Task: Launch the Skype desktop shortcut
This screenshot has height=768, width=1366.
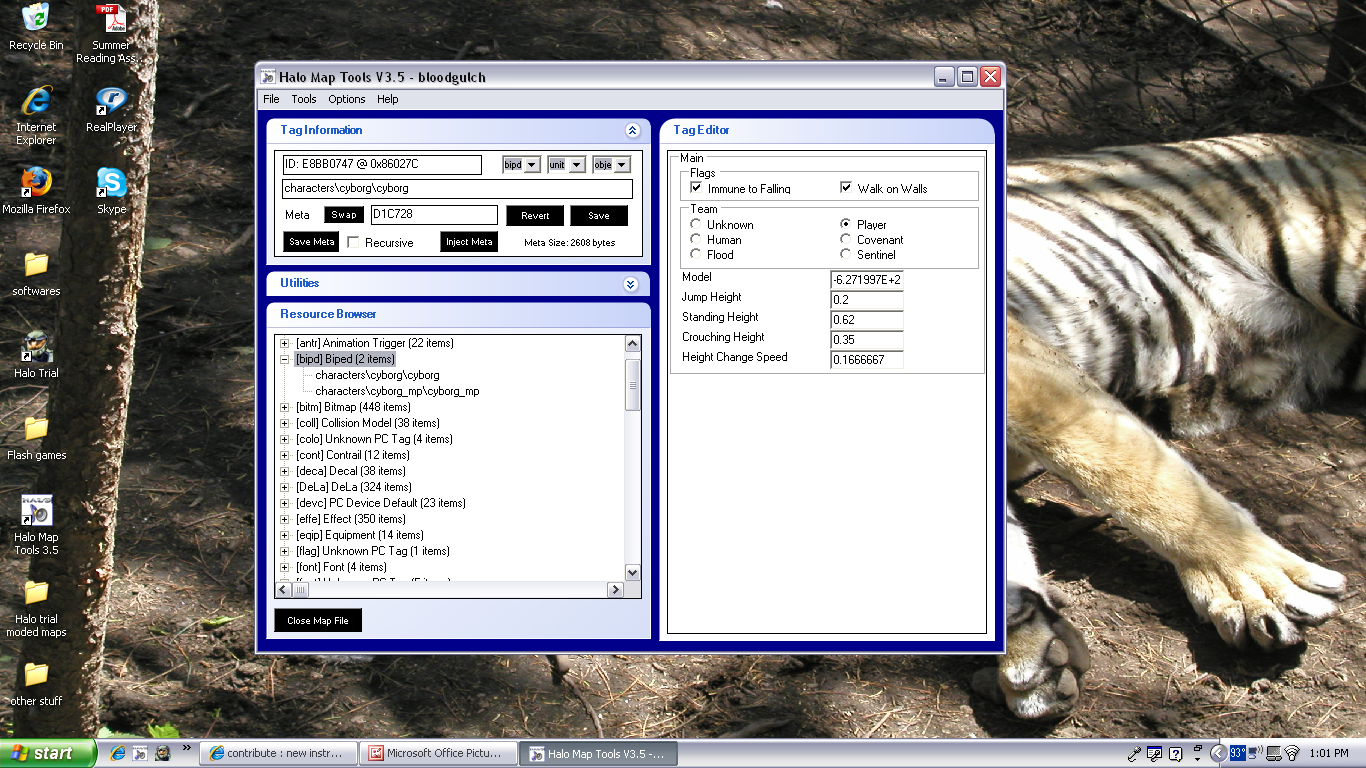Action: (x=111, y=191)
